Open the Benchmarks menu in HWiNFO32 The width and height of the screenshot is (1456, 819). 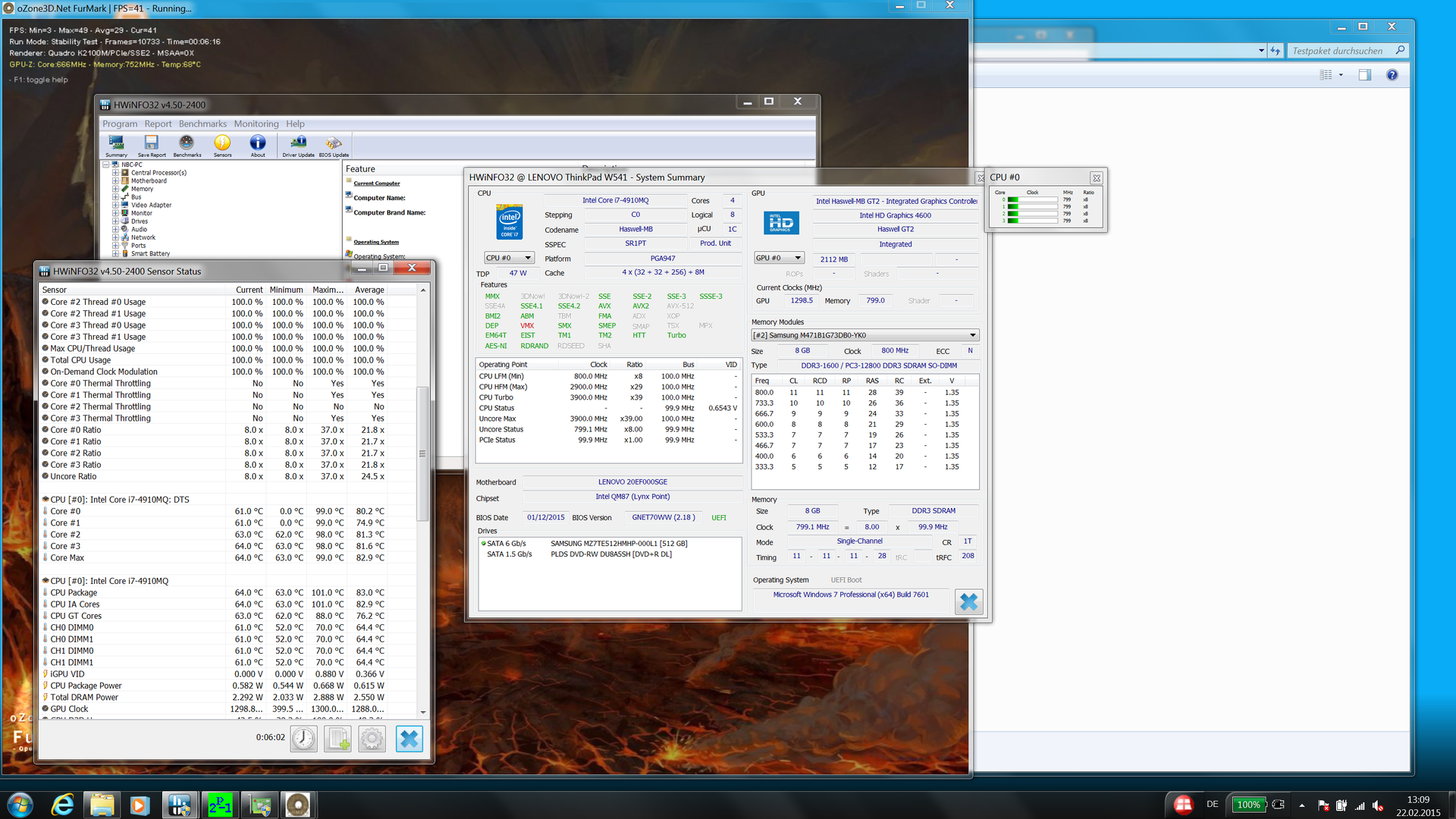click(202, 124)
